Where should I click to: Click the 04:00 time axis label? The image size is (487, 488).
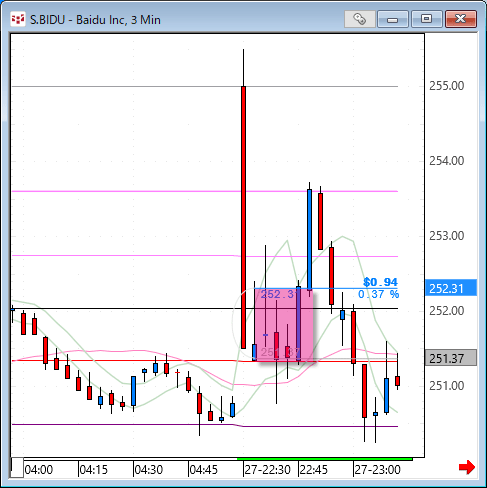click(39, 470)
